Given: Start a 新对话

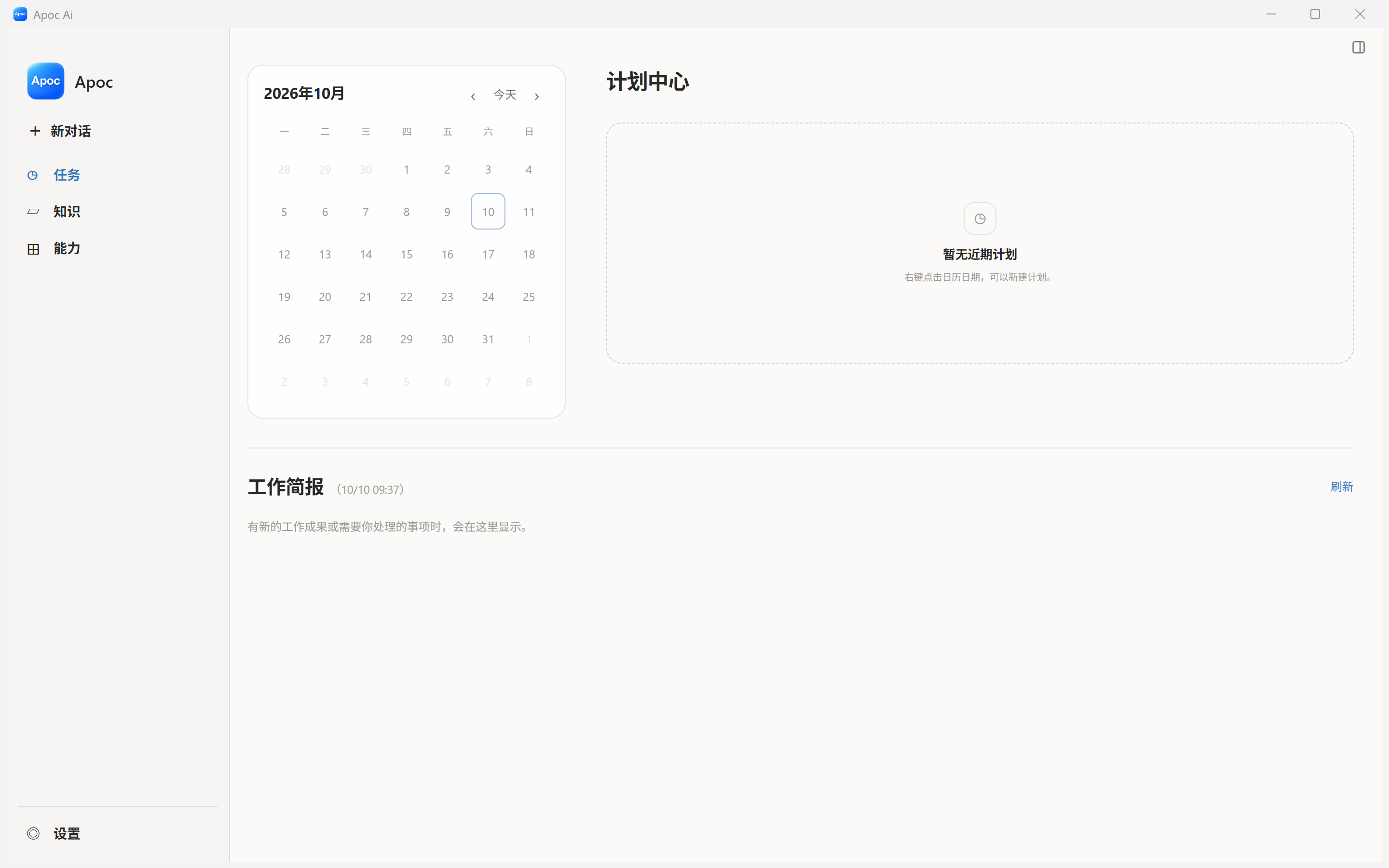Looking at the screenshot, I should (70, 132).
